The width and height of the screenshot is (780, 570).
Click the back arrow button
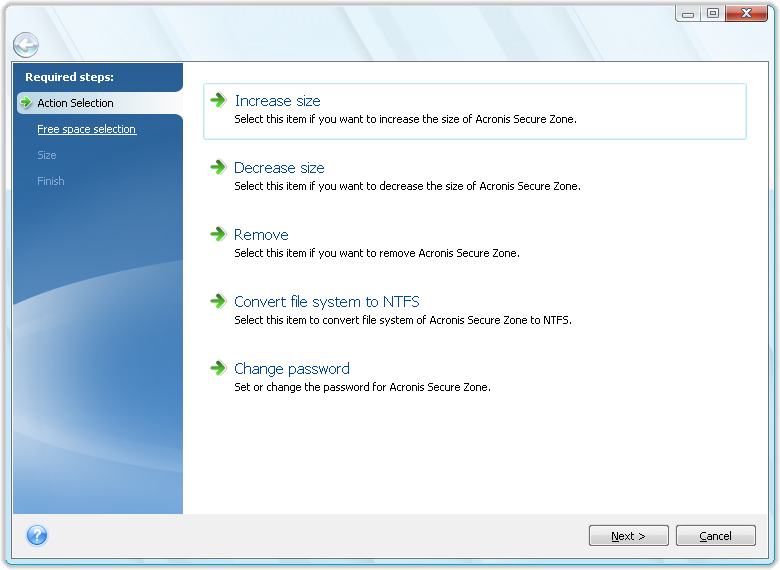25,45
